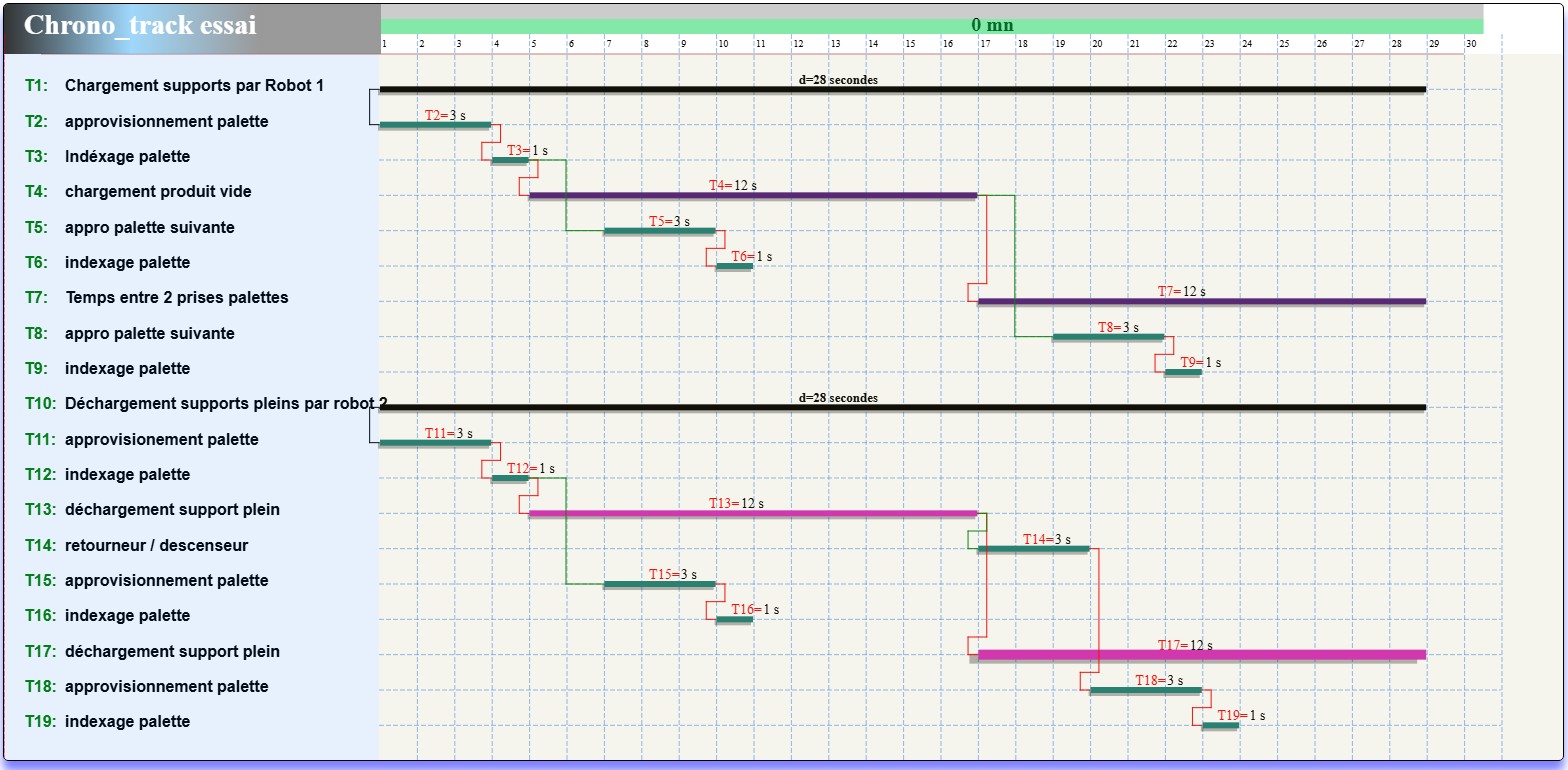Click second 17 on the time ruler
The image size is (1568, 770).
click(985, 44)
